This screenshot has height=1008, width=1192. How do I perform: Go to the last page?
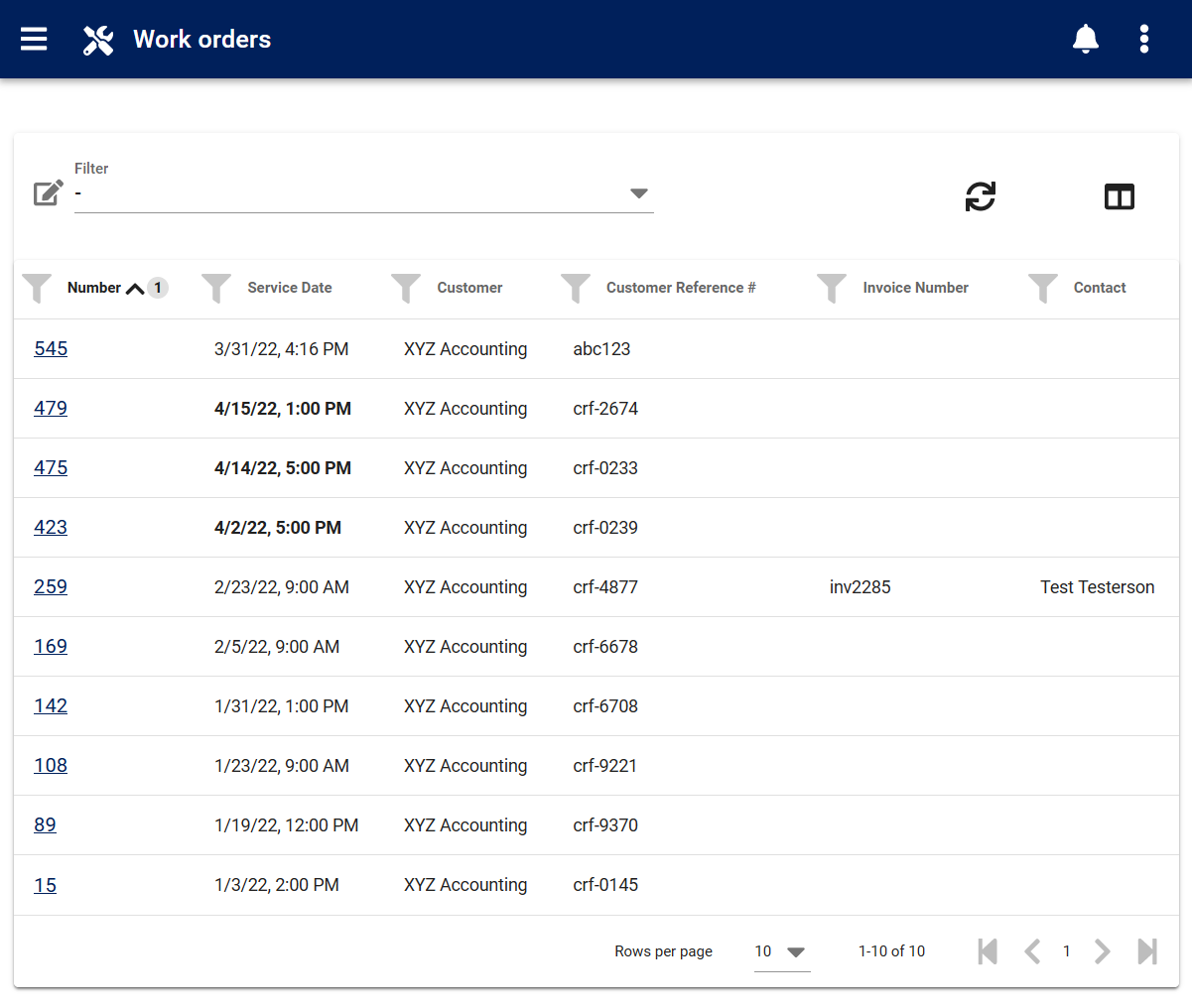[x=1147, y=951]
